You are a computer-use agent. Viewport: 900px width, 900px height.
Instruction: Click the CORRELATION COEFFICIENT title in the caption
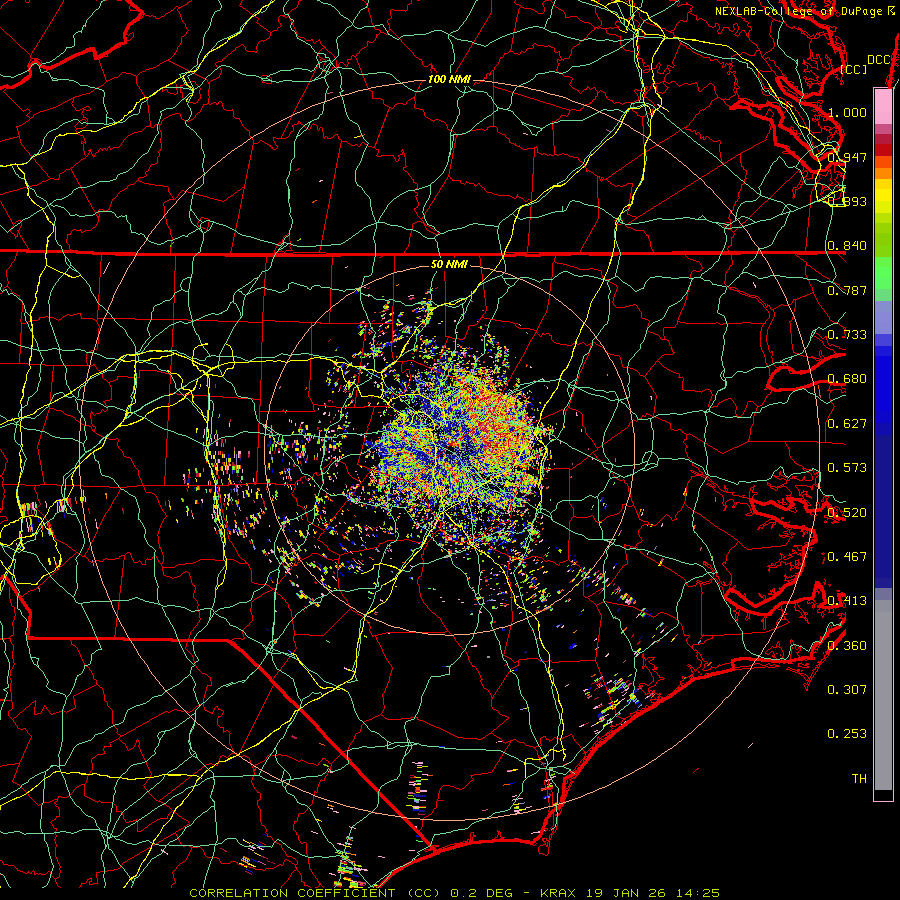pos(292,893)
